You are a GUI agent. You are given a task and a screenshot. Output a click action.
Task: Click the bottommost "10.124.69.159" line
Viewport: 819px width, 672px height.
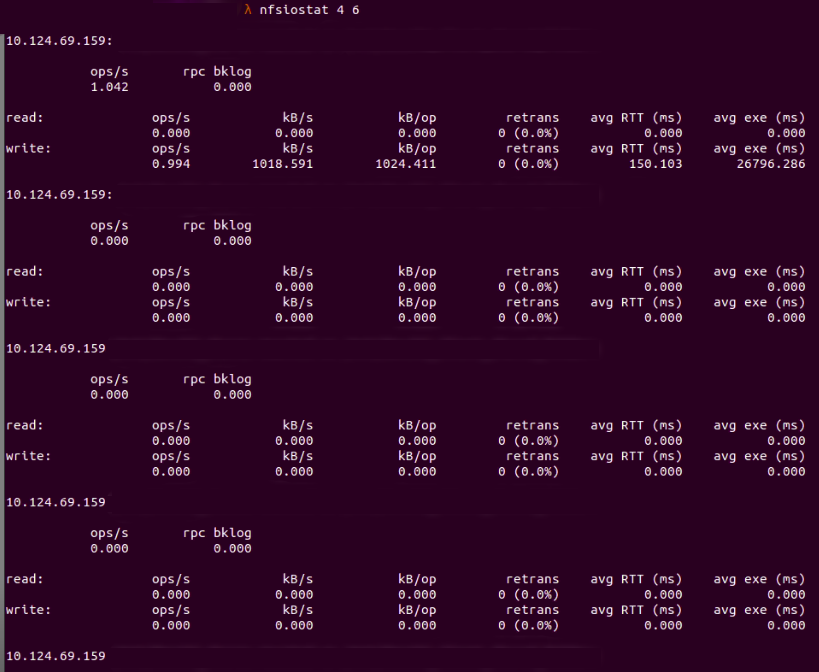55,656
